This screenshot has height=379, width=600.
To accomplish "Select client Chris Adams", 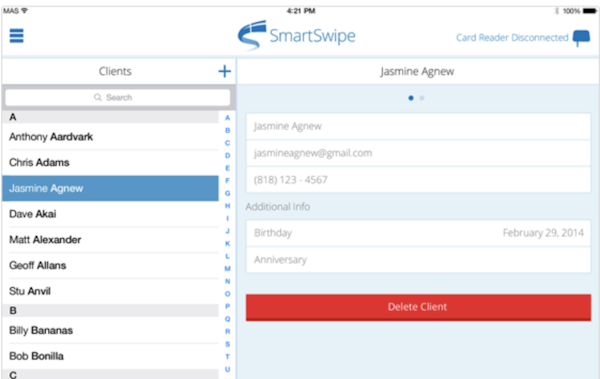I will [110, 162].
